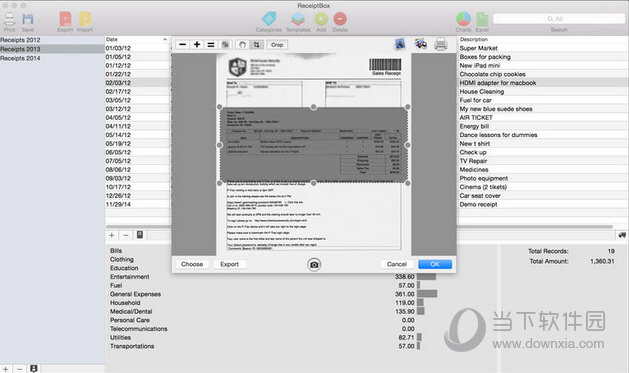Click the Crop button
Viewport: 629px width, 373px height.
click(x=277, y=45)
